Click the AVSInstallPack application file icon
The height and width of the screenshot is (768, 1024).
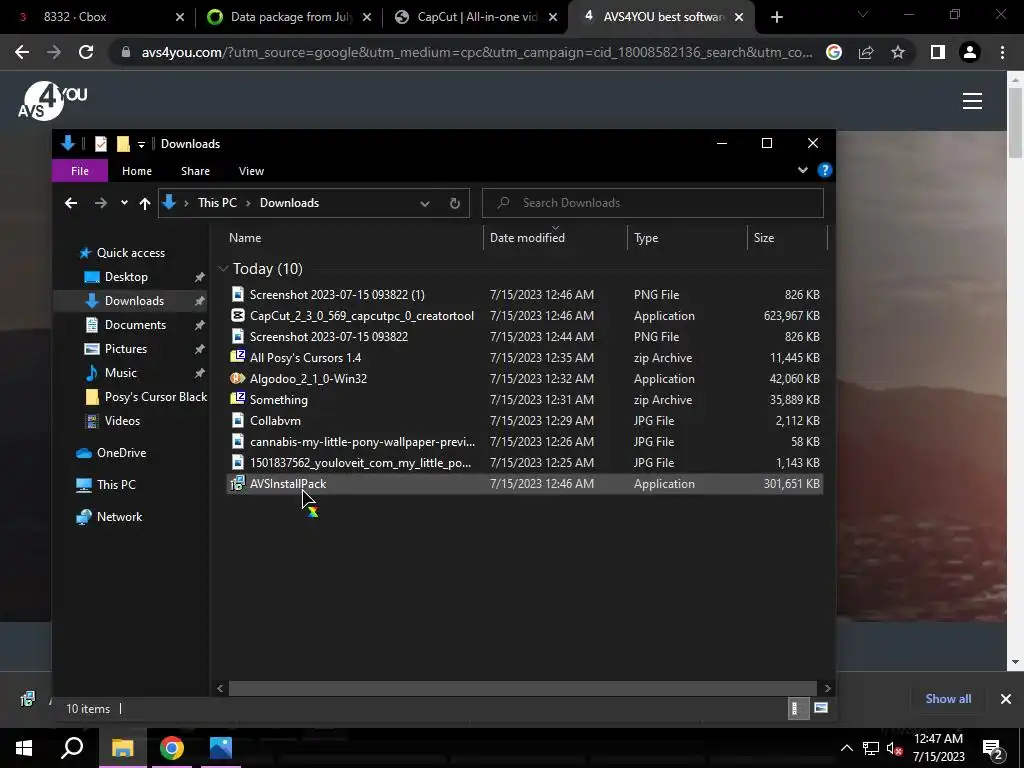point(237,483)
